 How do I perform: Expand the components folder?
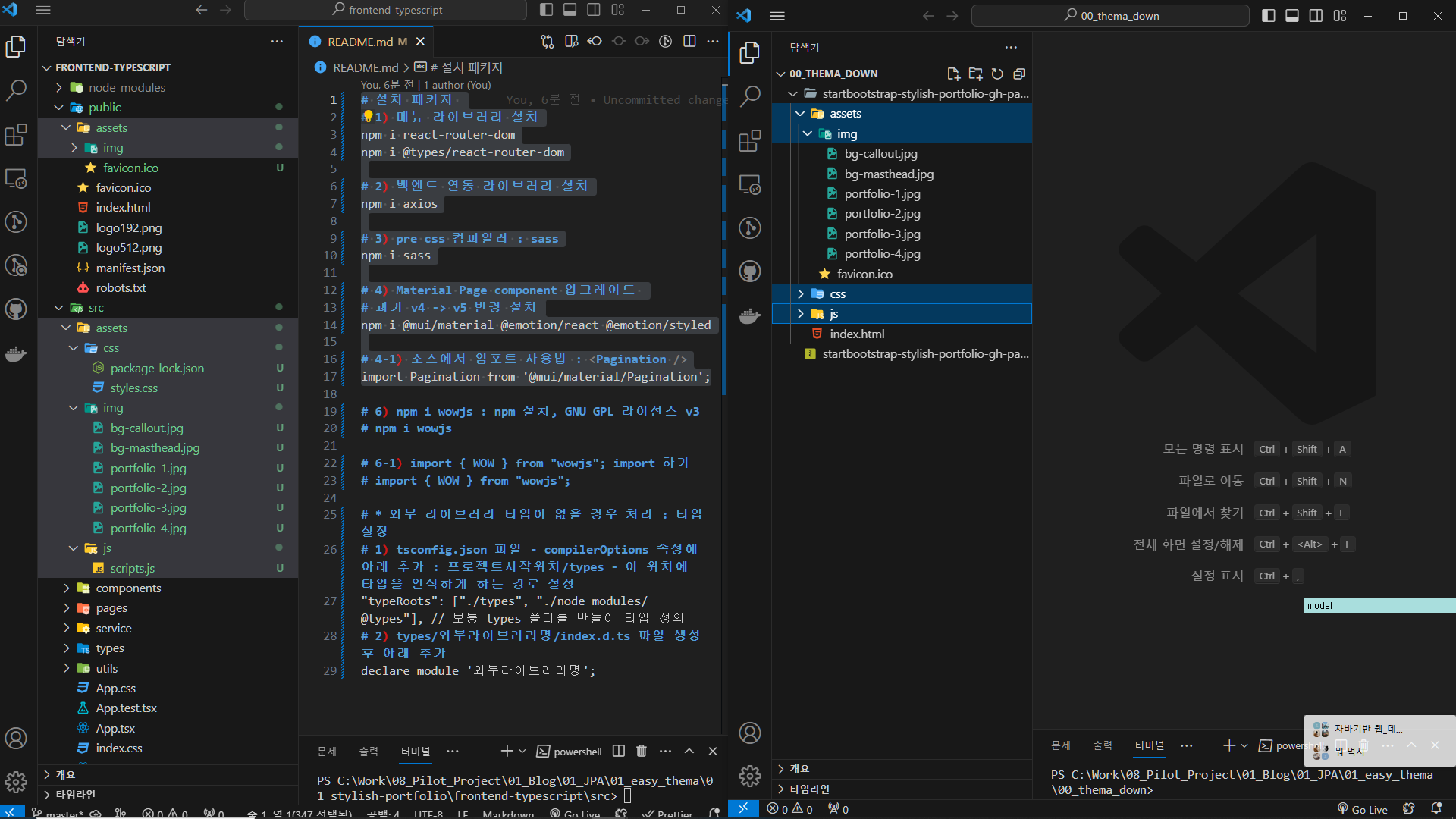(67, 588)
